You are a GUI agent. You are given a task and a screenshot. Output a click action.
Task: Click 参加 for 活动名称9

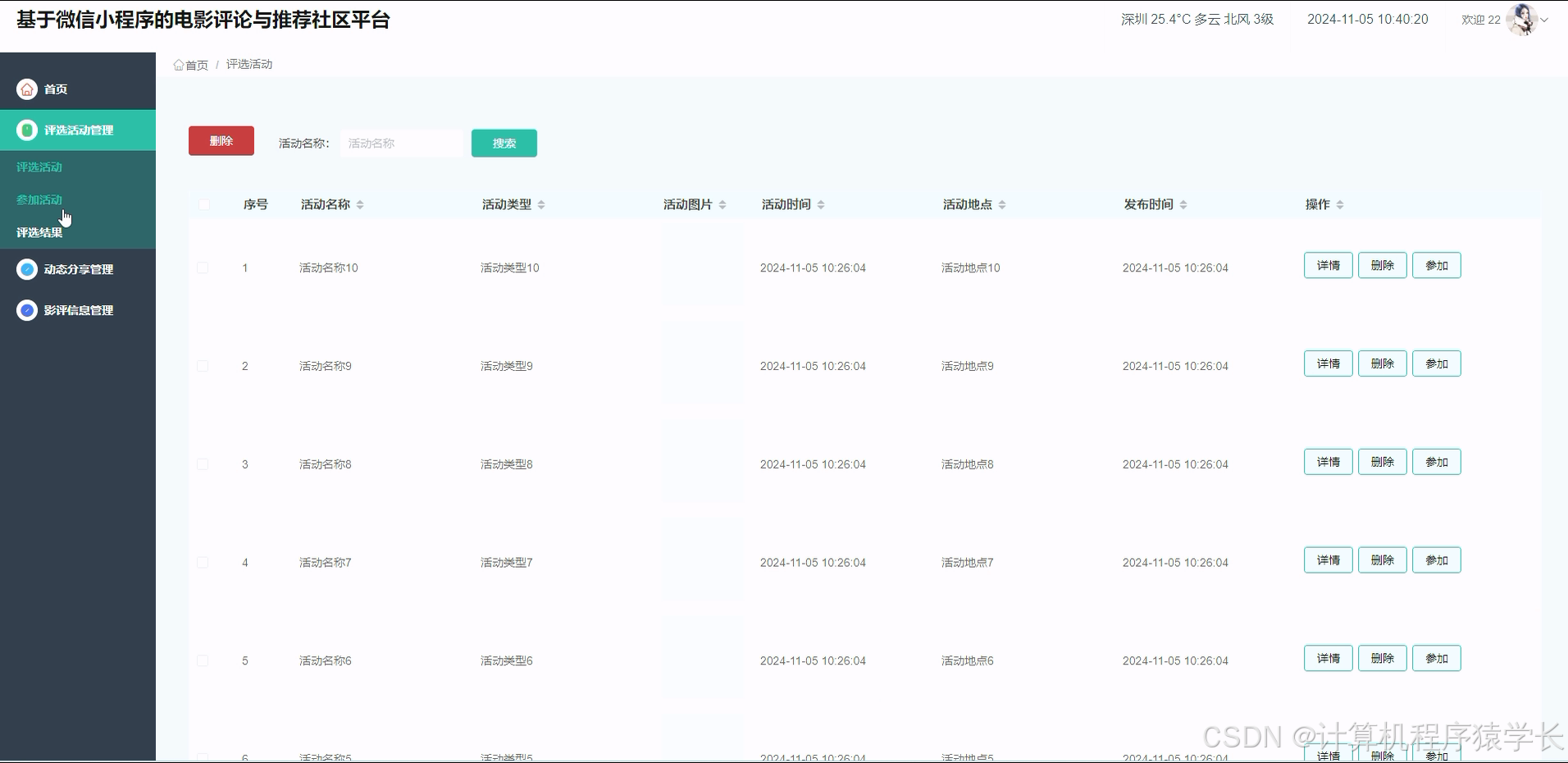tap(1437, 363)
